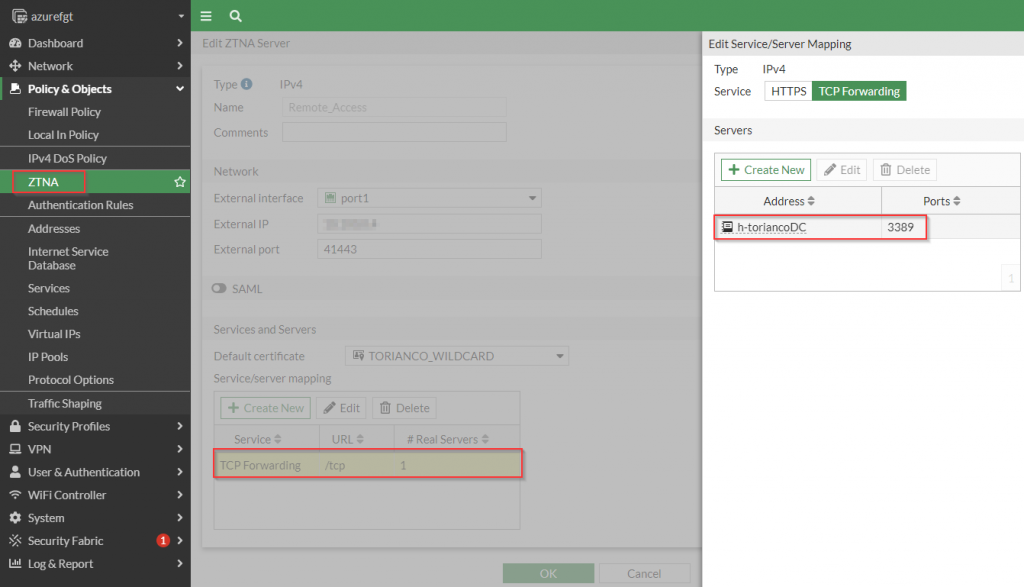The height and width of the screenshot is (587, 1024).
Task: Toggle the SAML switch
Action: click(x=219, y=289)
